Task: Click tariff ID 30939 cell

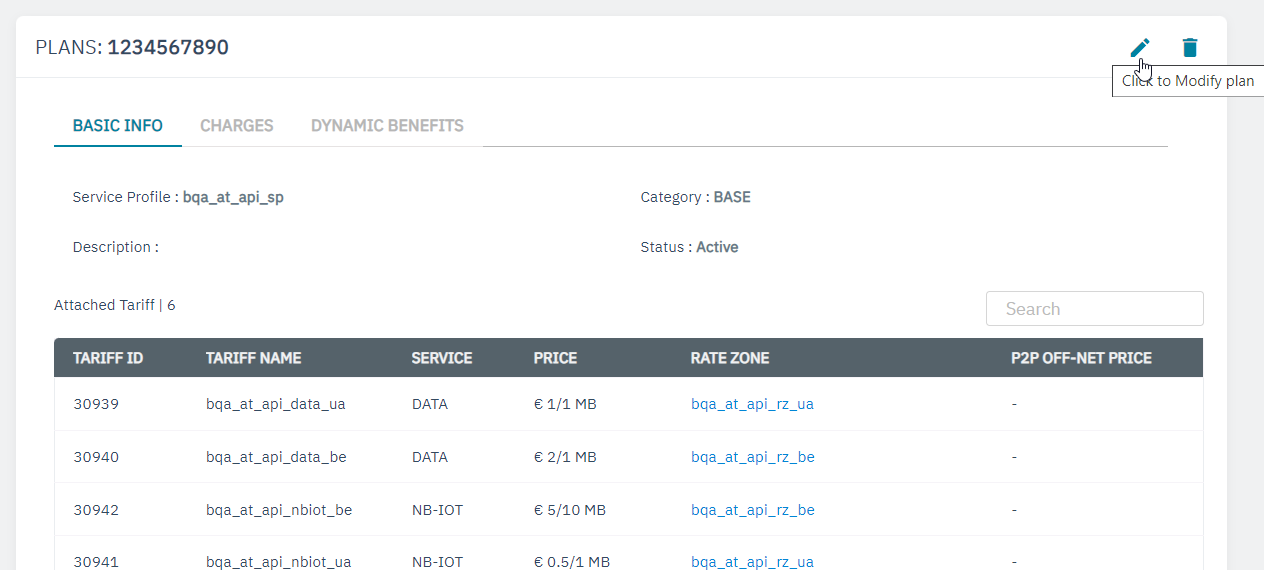Action: (96, 404)
